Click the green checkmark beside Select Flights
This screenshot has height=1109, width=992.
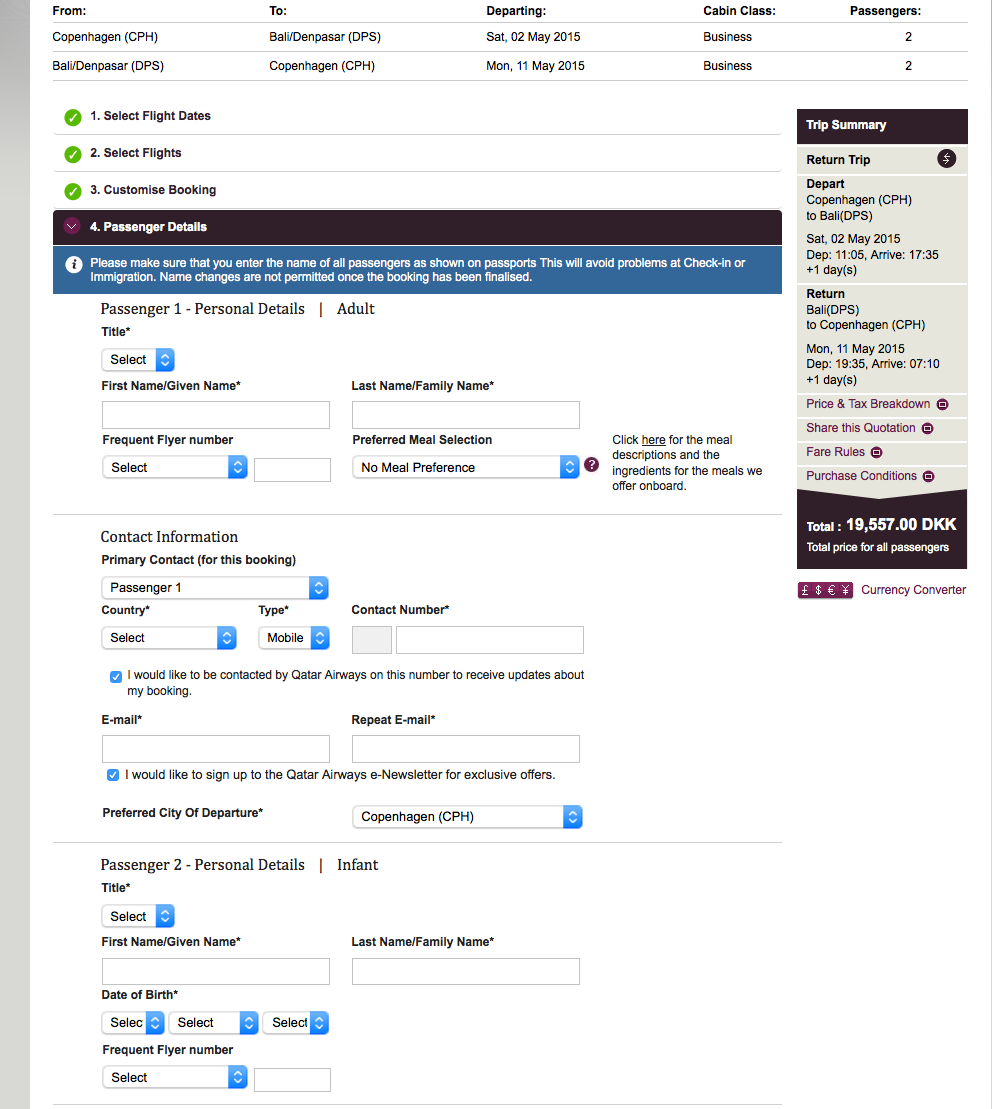pos(73,154)
